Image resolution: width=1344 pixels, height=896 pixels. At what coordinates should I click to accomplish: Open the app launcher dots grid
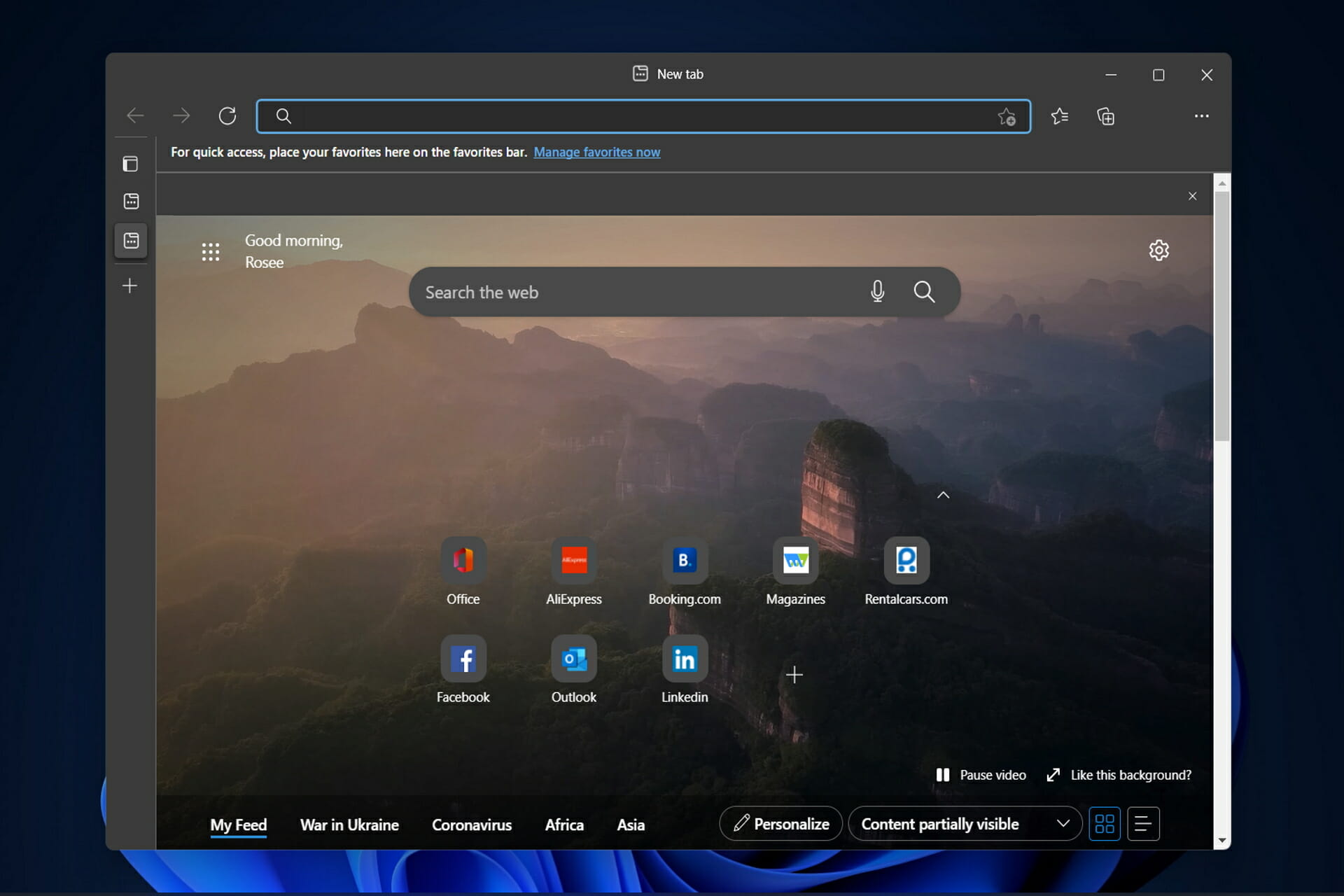(211, 252)
